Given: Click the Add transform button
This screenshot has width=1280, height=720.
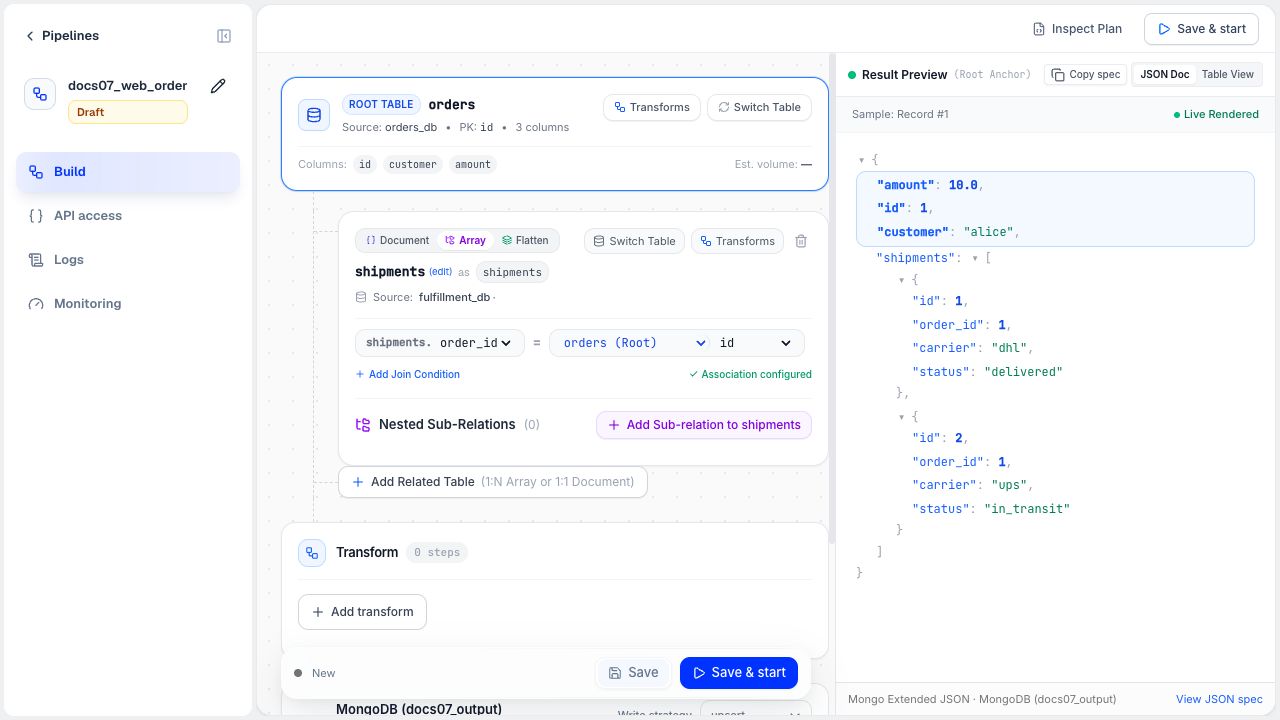Looking at the screenshot, I should (x=362, y=612).
